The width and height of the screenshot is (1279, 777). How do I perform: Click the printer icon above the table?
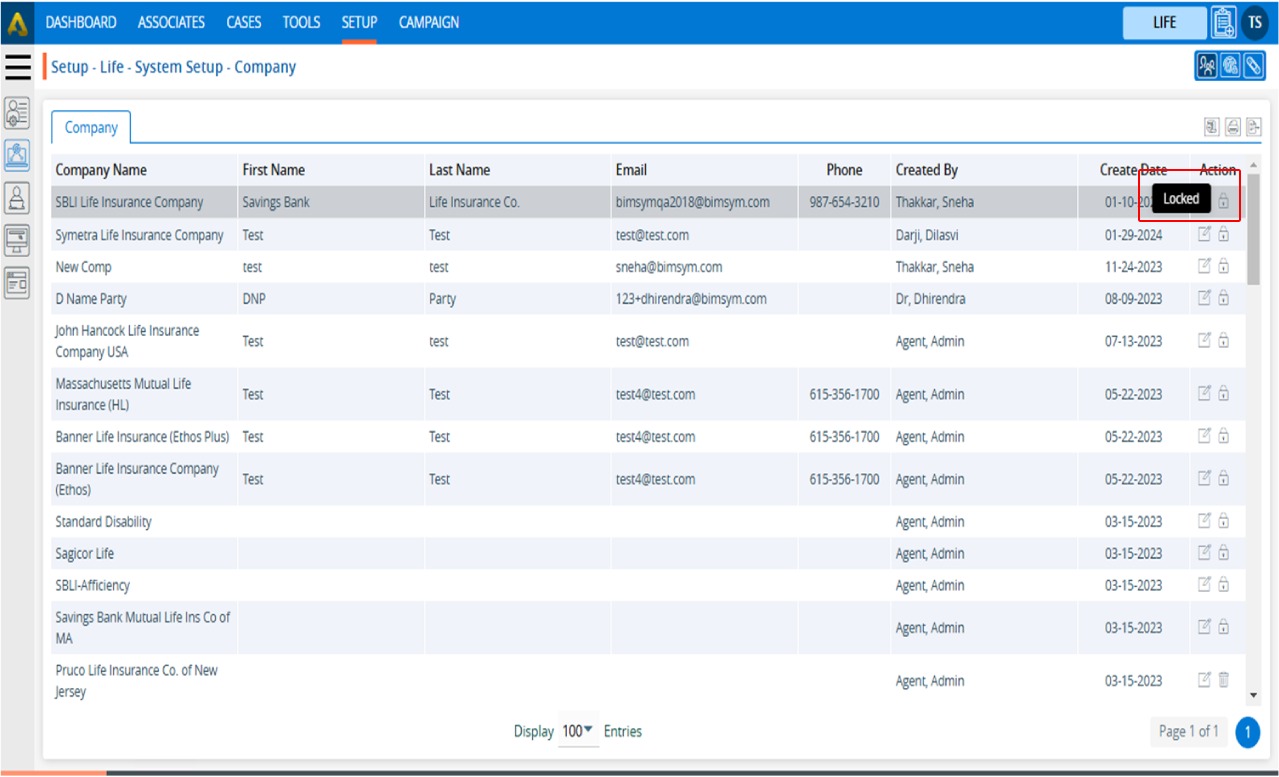point(1233,127)
